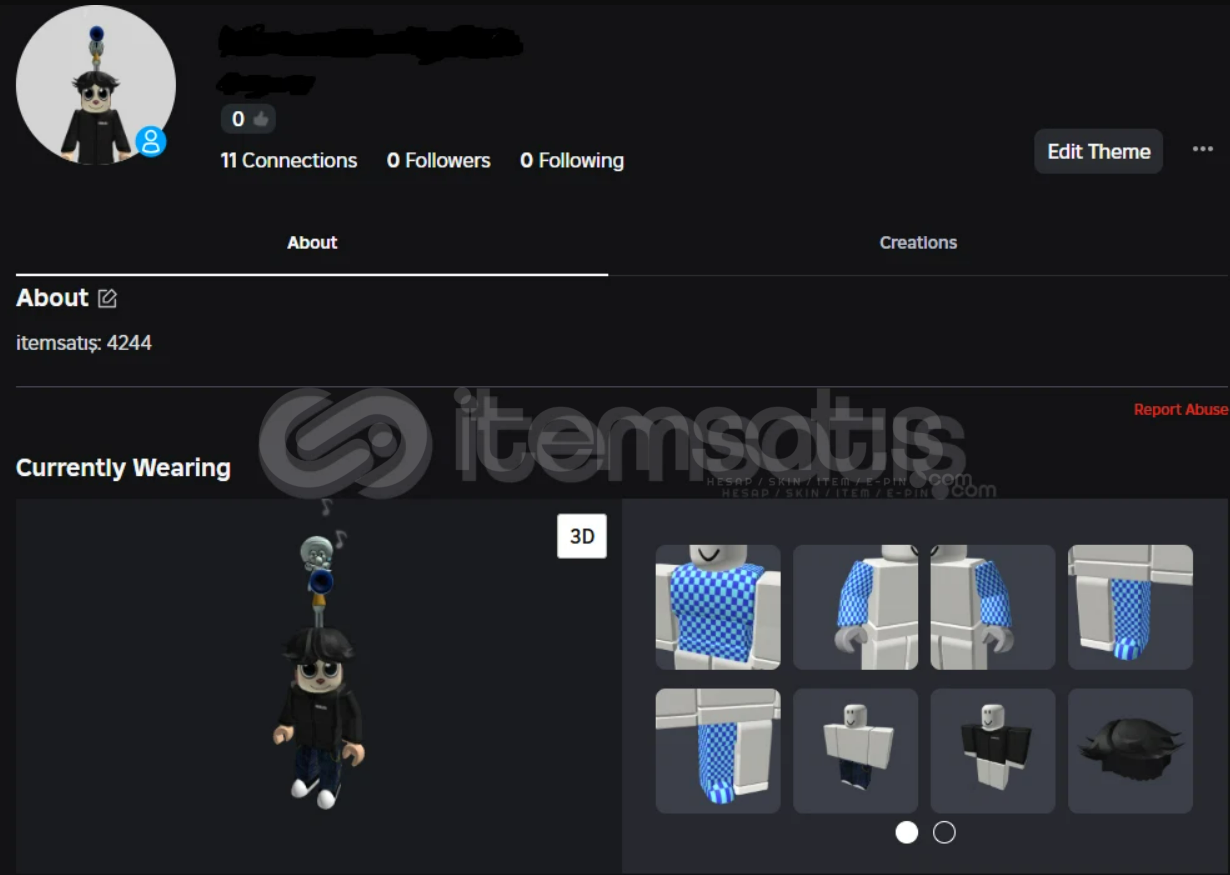Click the thumbs-up likes counter
Screen dimensions: 1230x875
pyautogui.click(x=248, y=119)
